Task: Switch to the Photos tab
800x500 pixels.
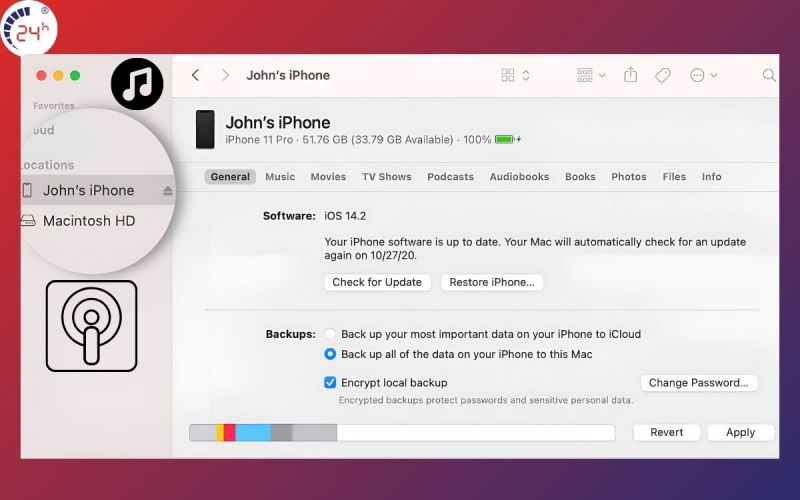Action: (x=629, y=177)
